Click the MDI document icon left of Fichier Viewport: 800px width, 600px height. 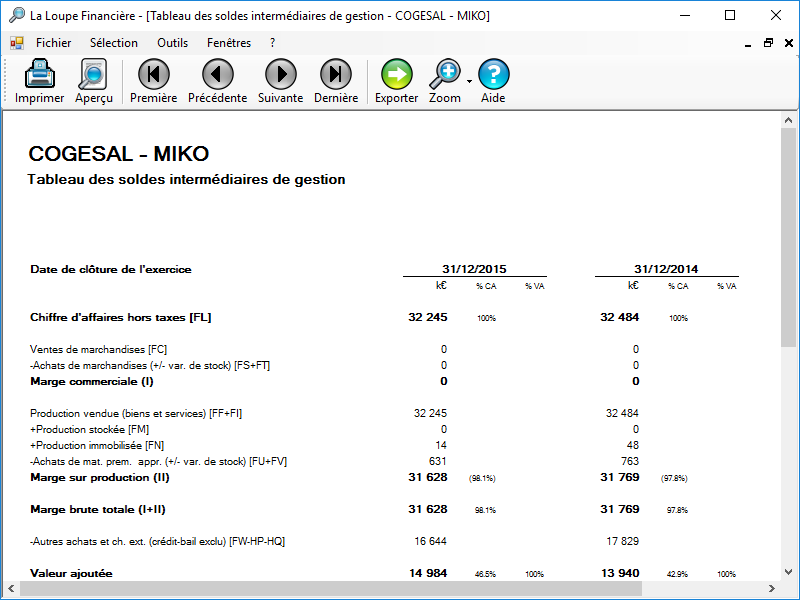pos(17,43)
